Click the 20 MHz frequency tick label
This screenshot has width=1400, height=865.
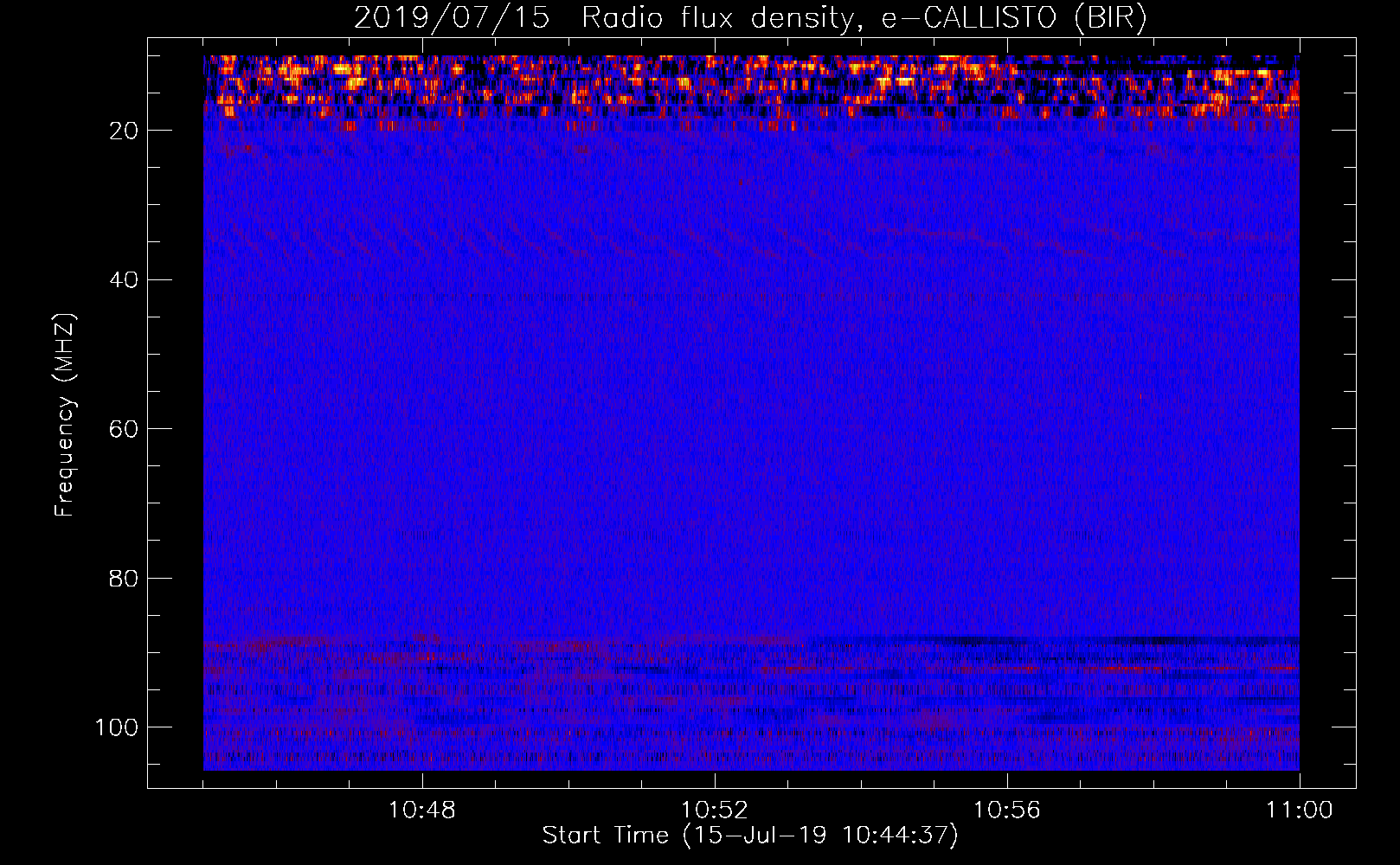click(124, 131)
